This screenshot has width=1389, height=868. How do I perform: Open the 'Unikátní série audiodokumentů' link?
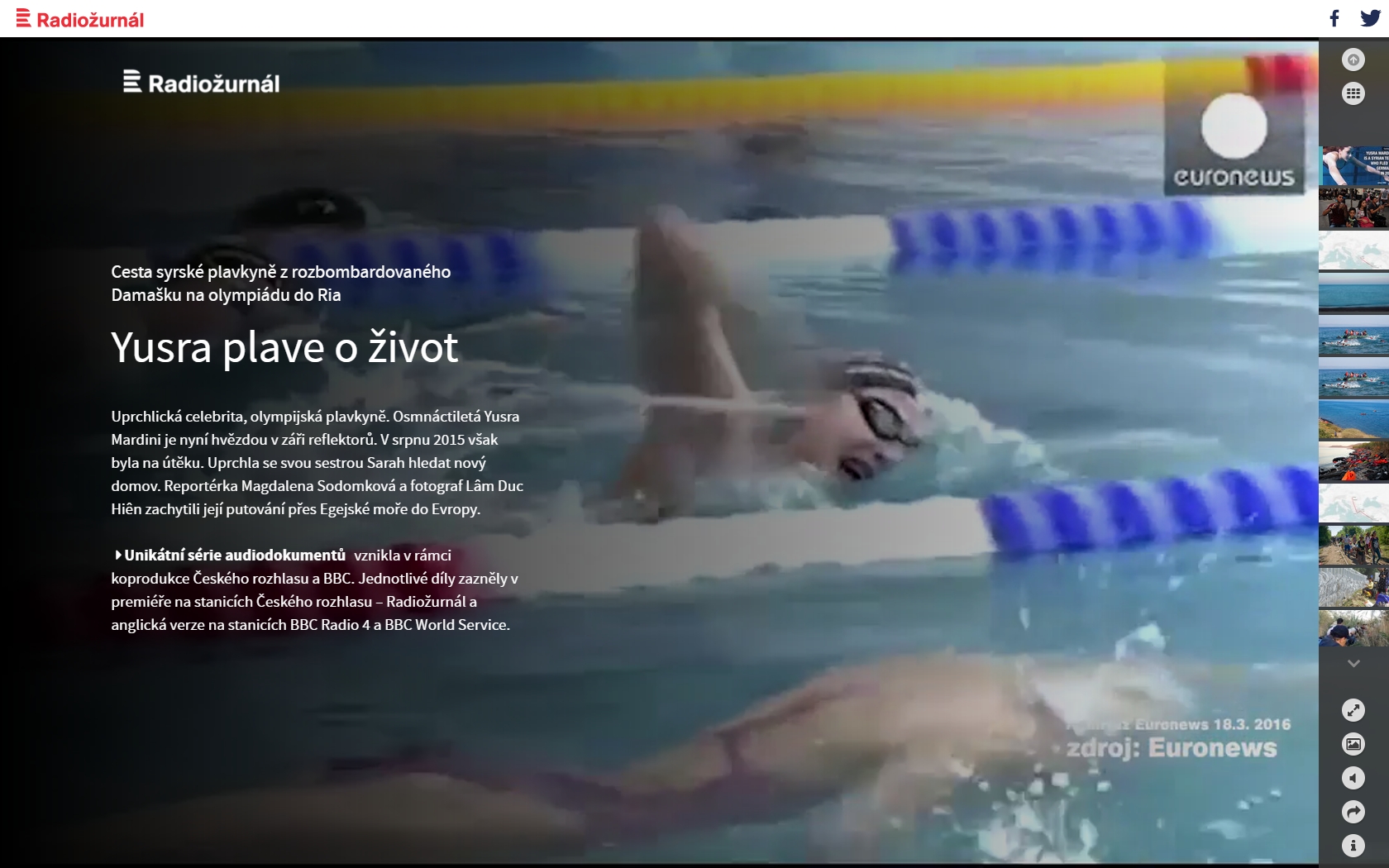pos(235,556)
